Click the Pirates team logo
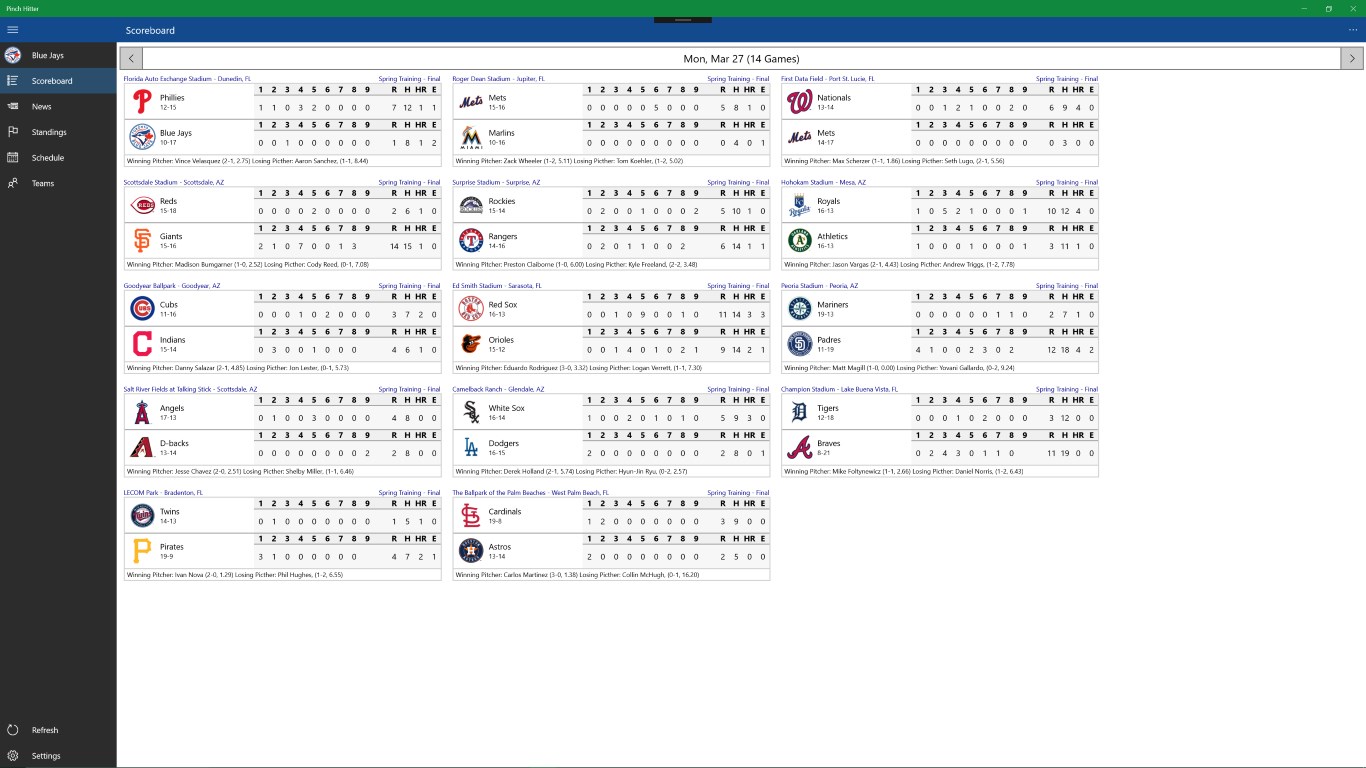Screen dimensions: 1366x768 [142, 551]
